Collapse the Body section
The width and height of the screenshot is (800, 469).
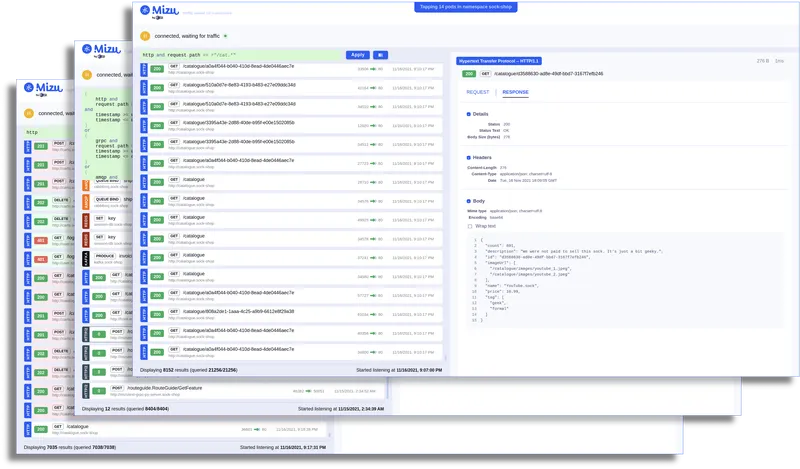(x=468, y=201)
